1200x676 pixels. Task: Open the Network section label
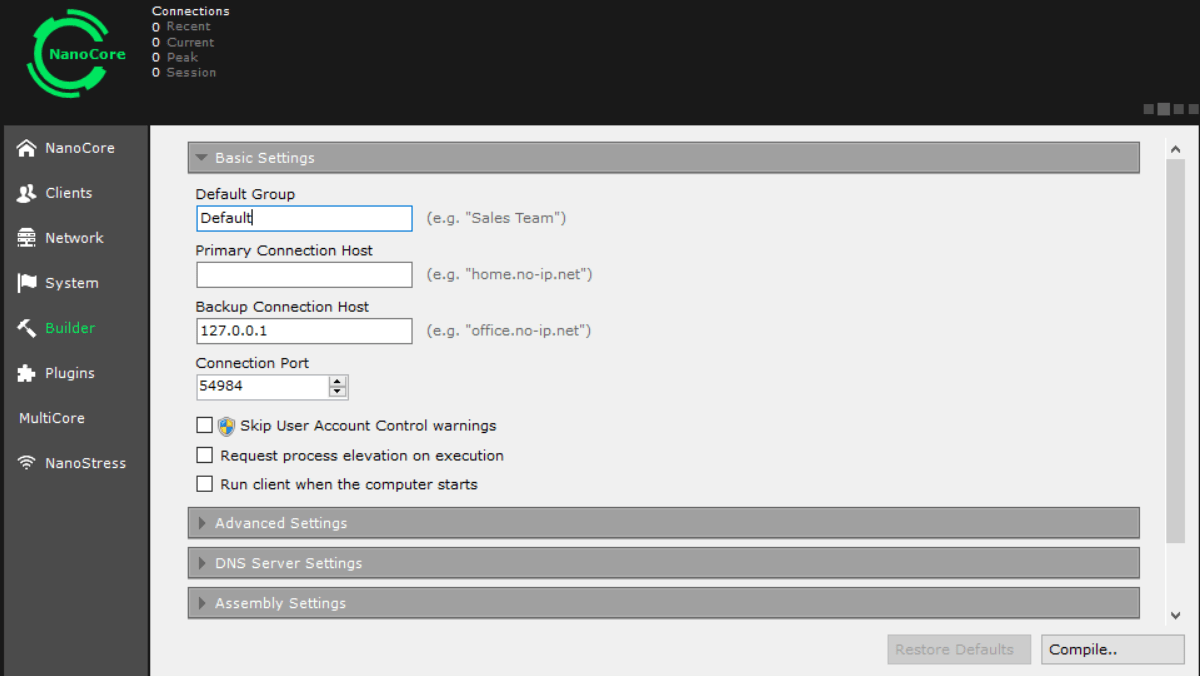point(74,238)
